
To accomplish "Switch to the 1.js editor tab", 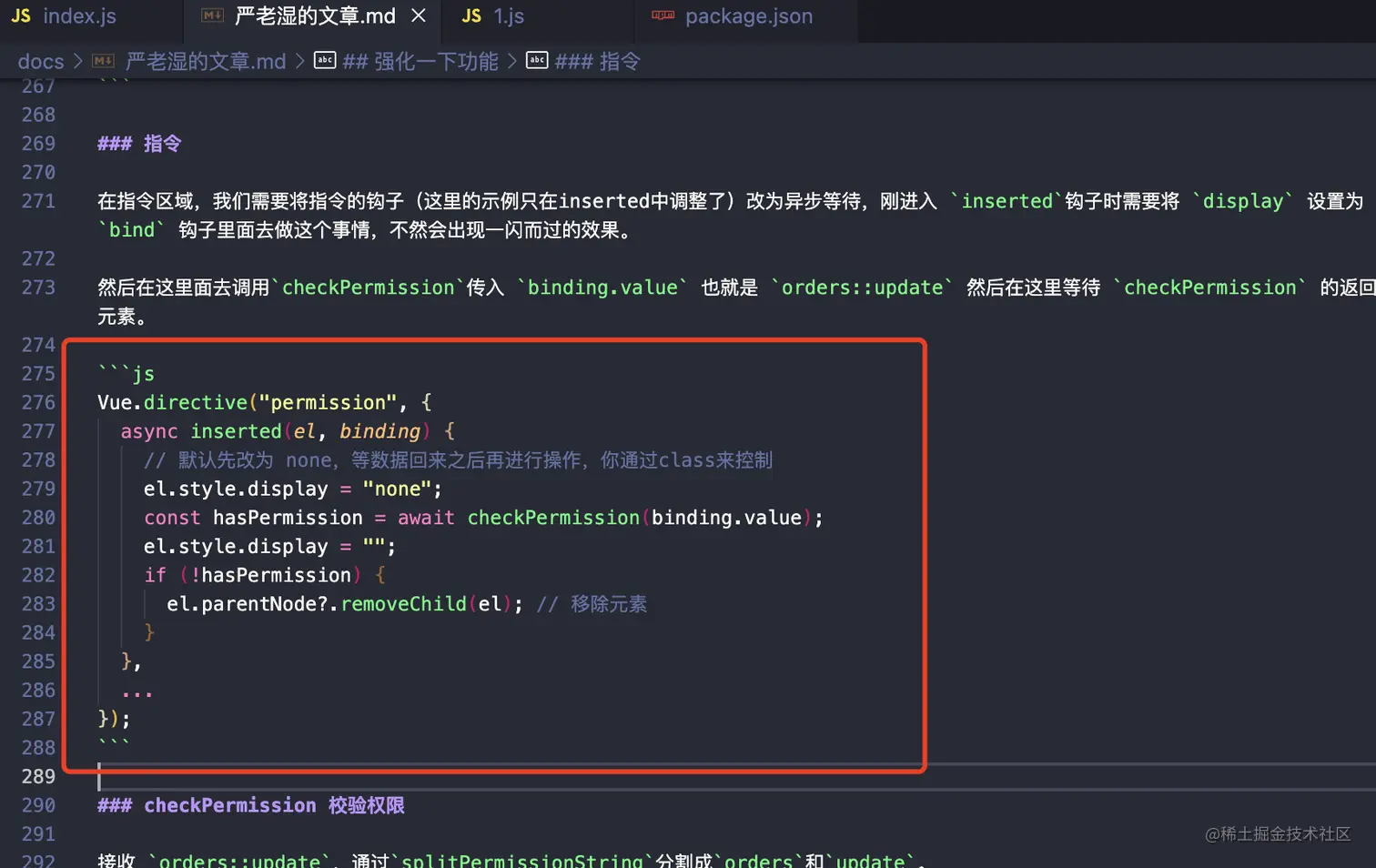I will coord(508,16).
